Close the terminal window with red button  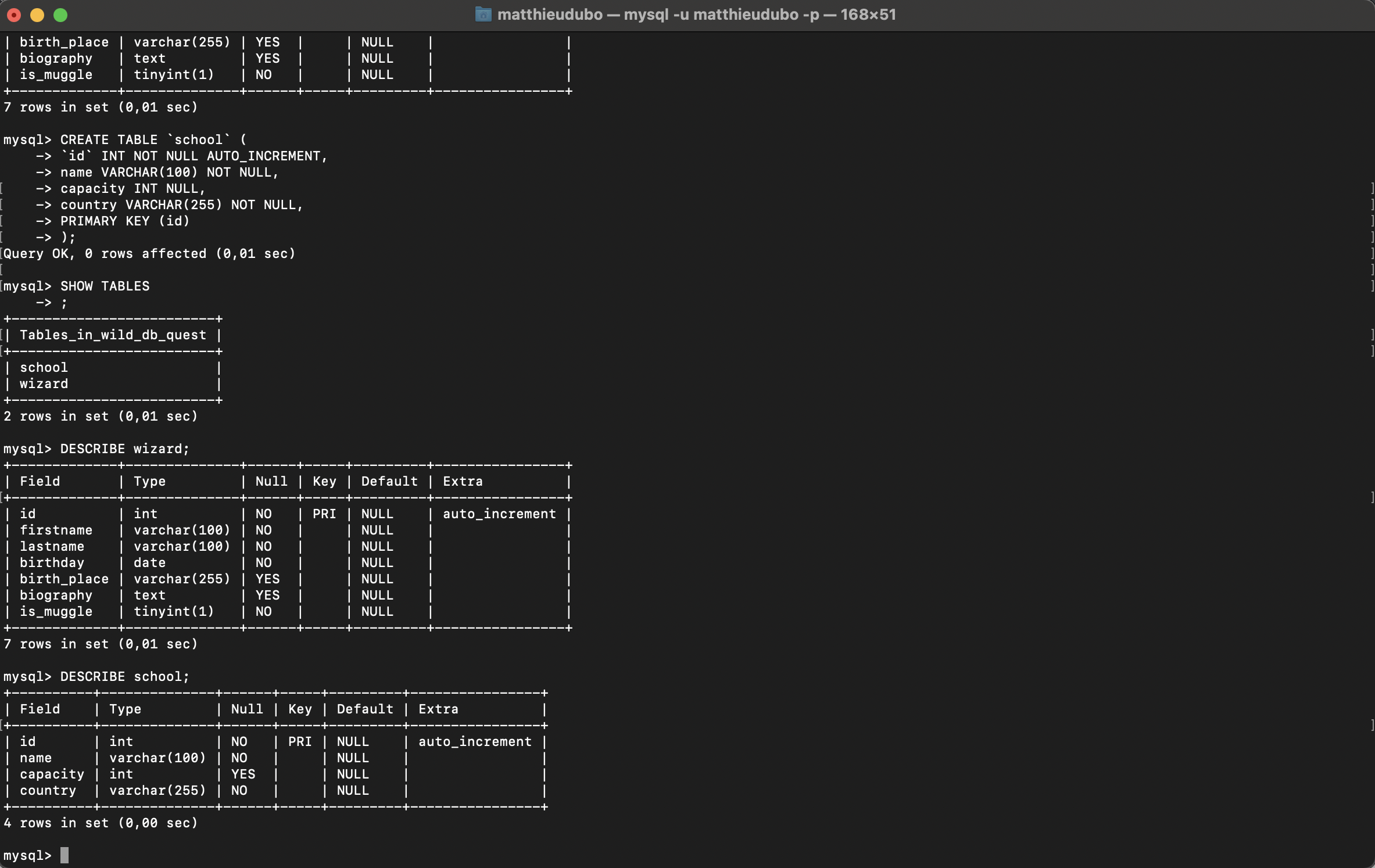14,15
